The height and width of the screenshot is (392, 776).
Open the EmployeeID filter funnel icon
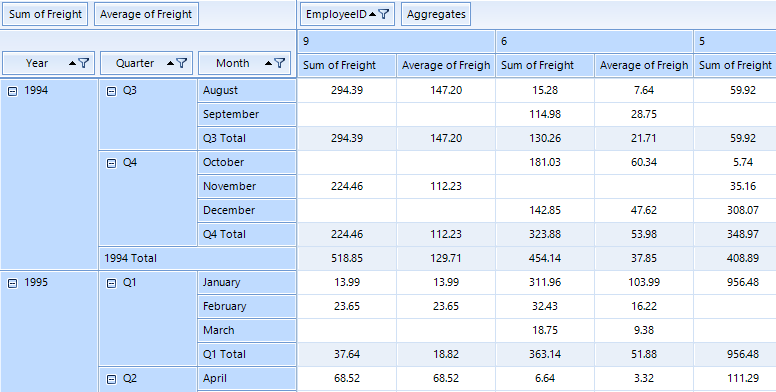384,14
